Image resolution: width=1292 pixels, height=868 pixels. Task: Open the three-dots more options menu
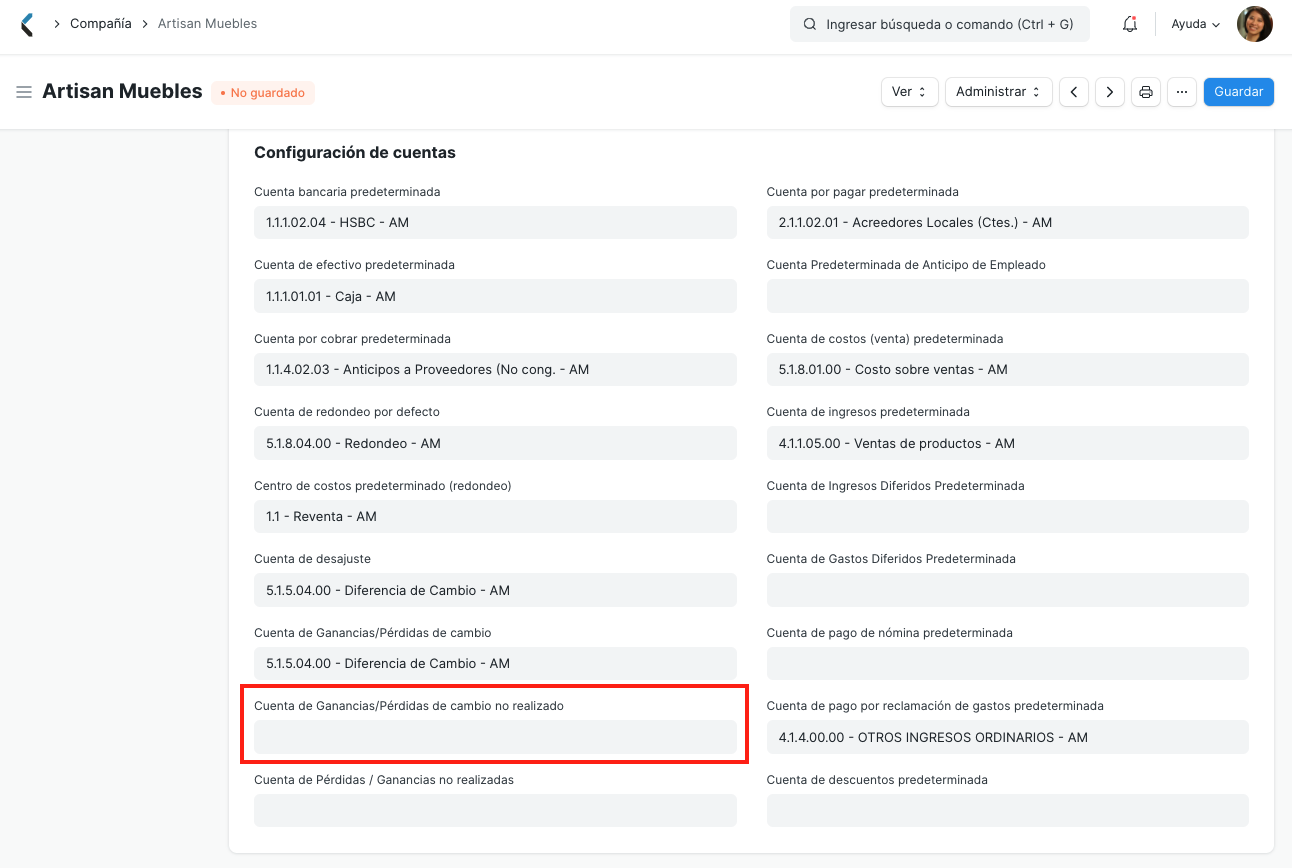click(x=1182, y=92)
